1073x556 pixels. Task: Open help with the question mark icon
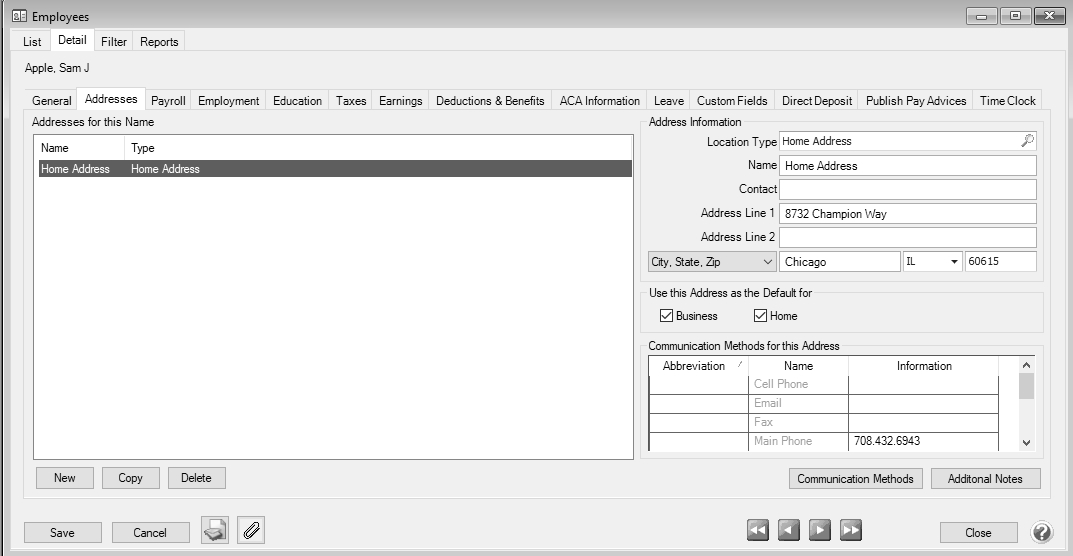pos(1041,532)
